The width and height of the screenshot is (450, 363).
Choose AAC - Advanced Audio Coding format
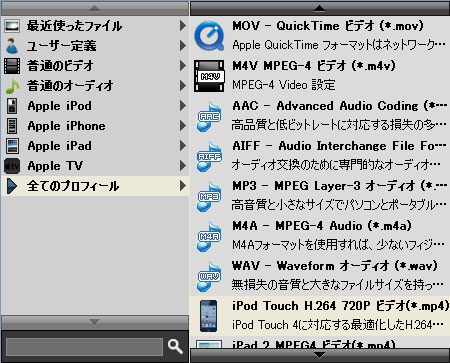[320, 116]
